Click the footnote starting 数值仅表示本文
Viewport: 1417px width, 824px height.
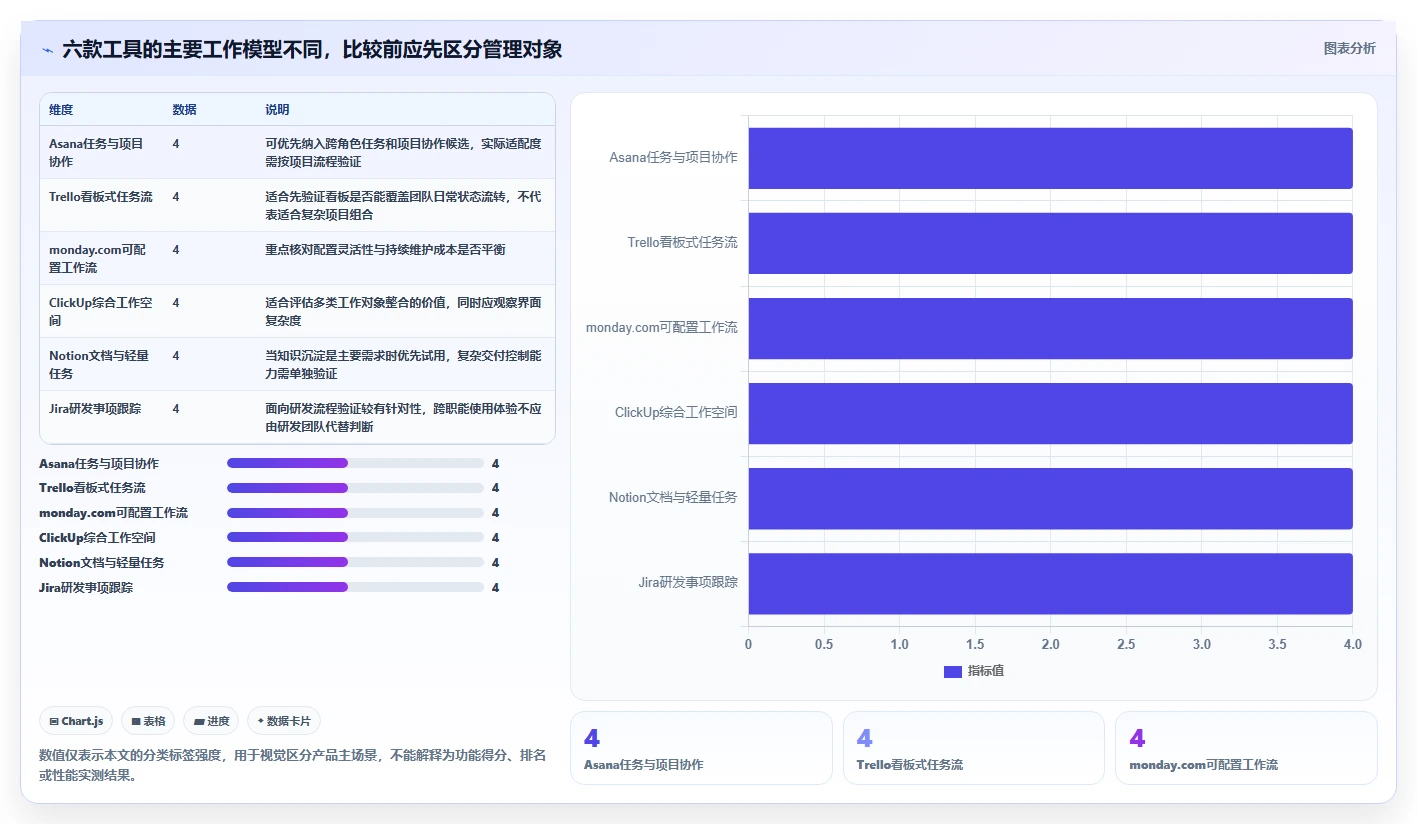point(292,765)
